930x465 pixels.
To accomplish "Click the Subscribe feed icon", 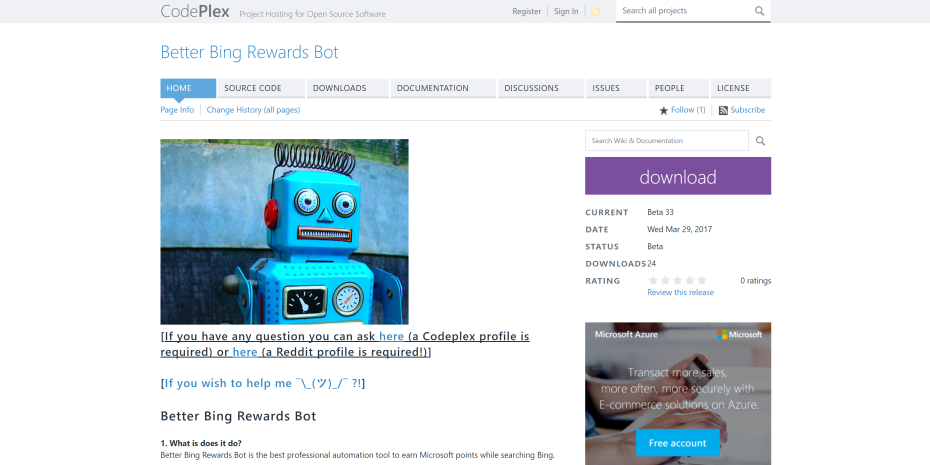I will click(x=723, y=110).
